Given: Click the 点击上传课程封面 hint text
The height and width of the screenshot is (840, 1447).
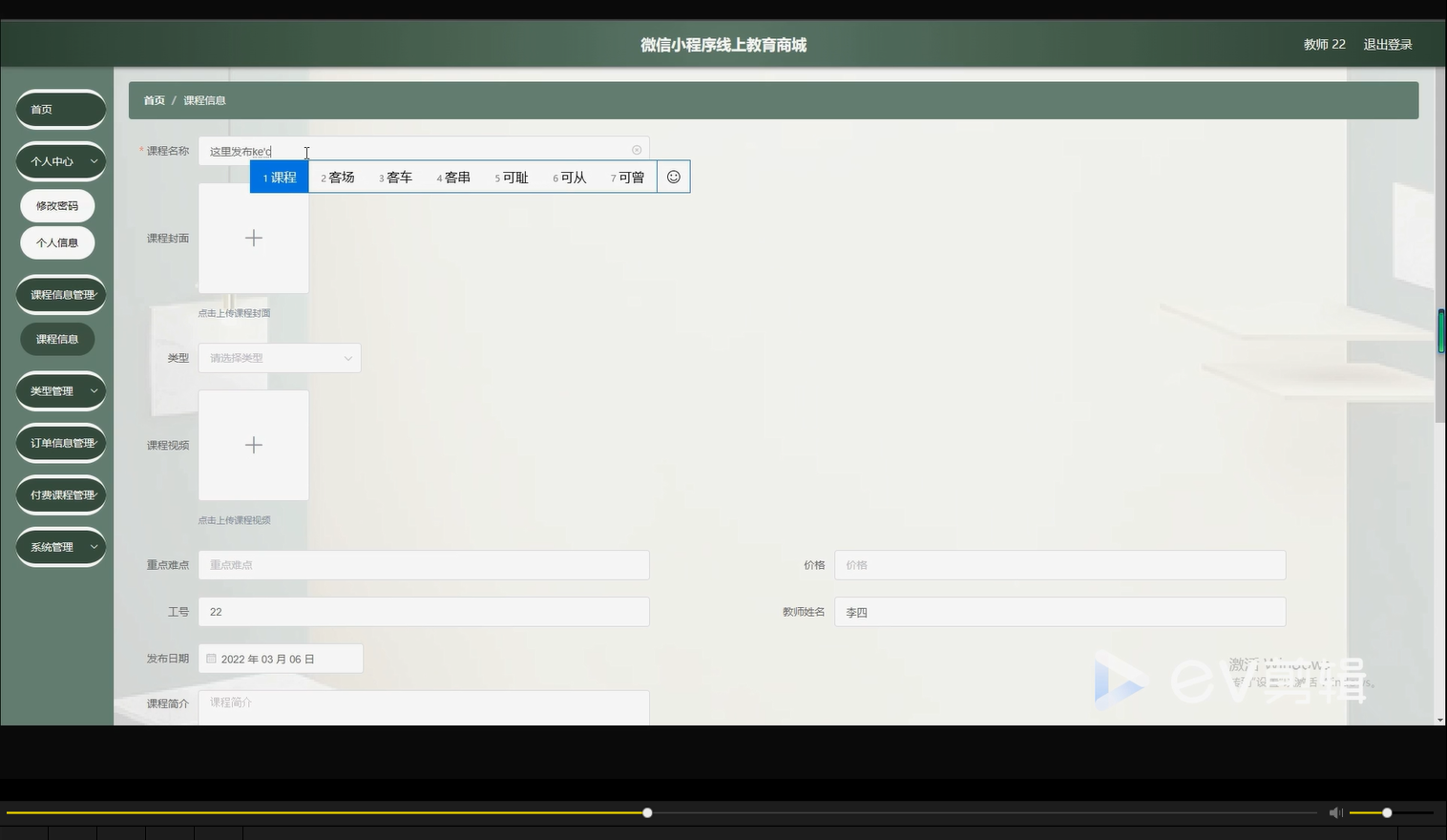Looking at the screenshot, I should click(235, 313).
